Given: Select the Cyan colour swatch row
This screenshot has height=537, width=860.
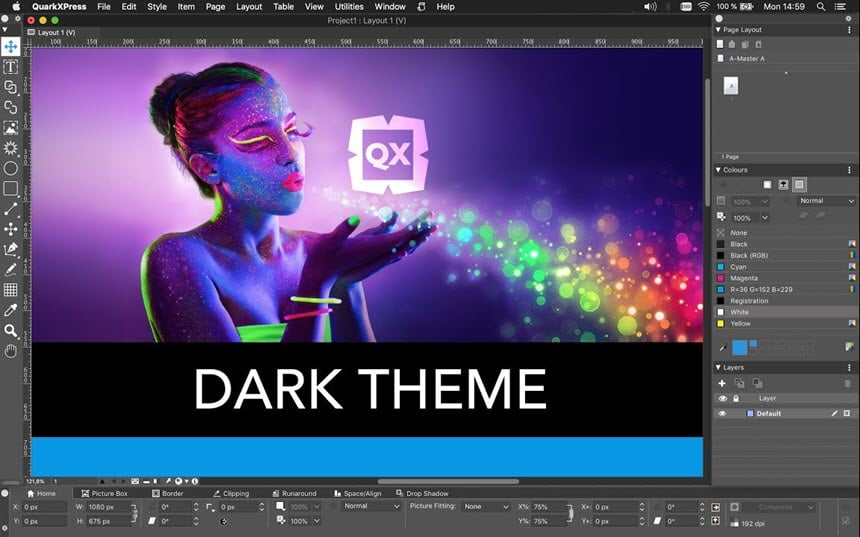Looking at the screenshot, I should [785, 267].
